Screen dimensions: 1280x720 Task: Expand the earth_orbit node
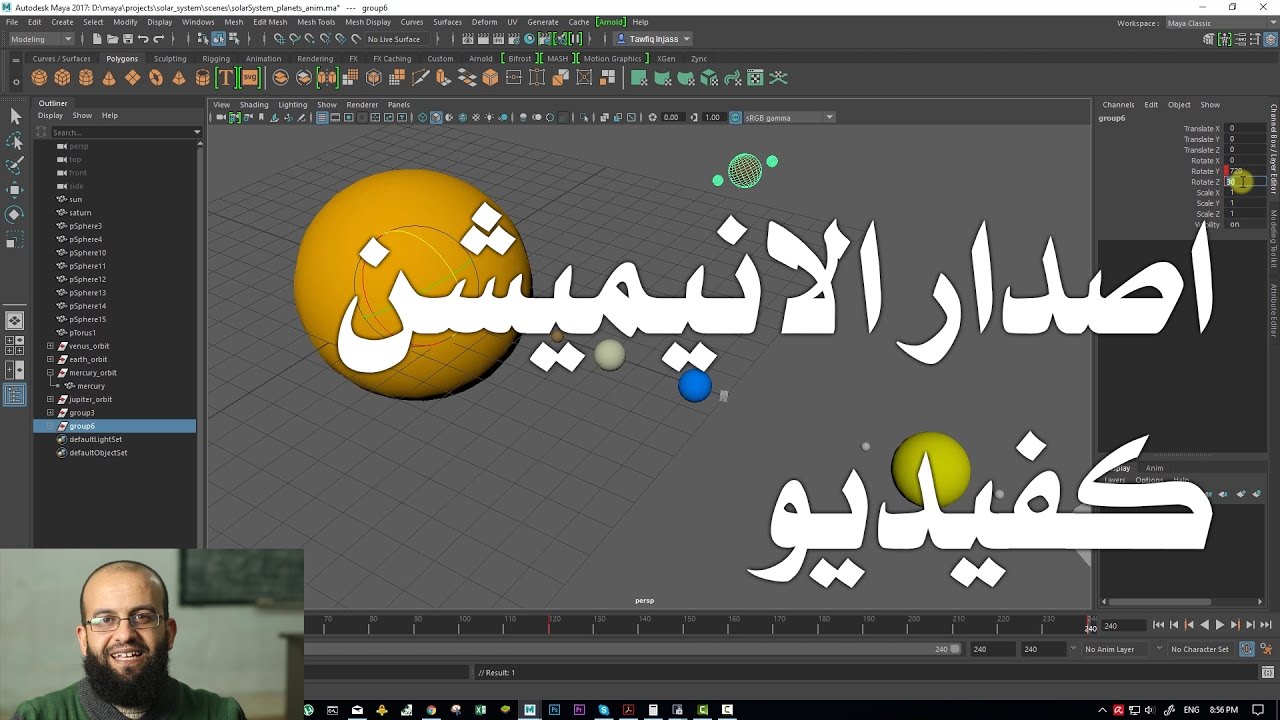(50, 359)
